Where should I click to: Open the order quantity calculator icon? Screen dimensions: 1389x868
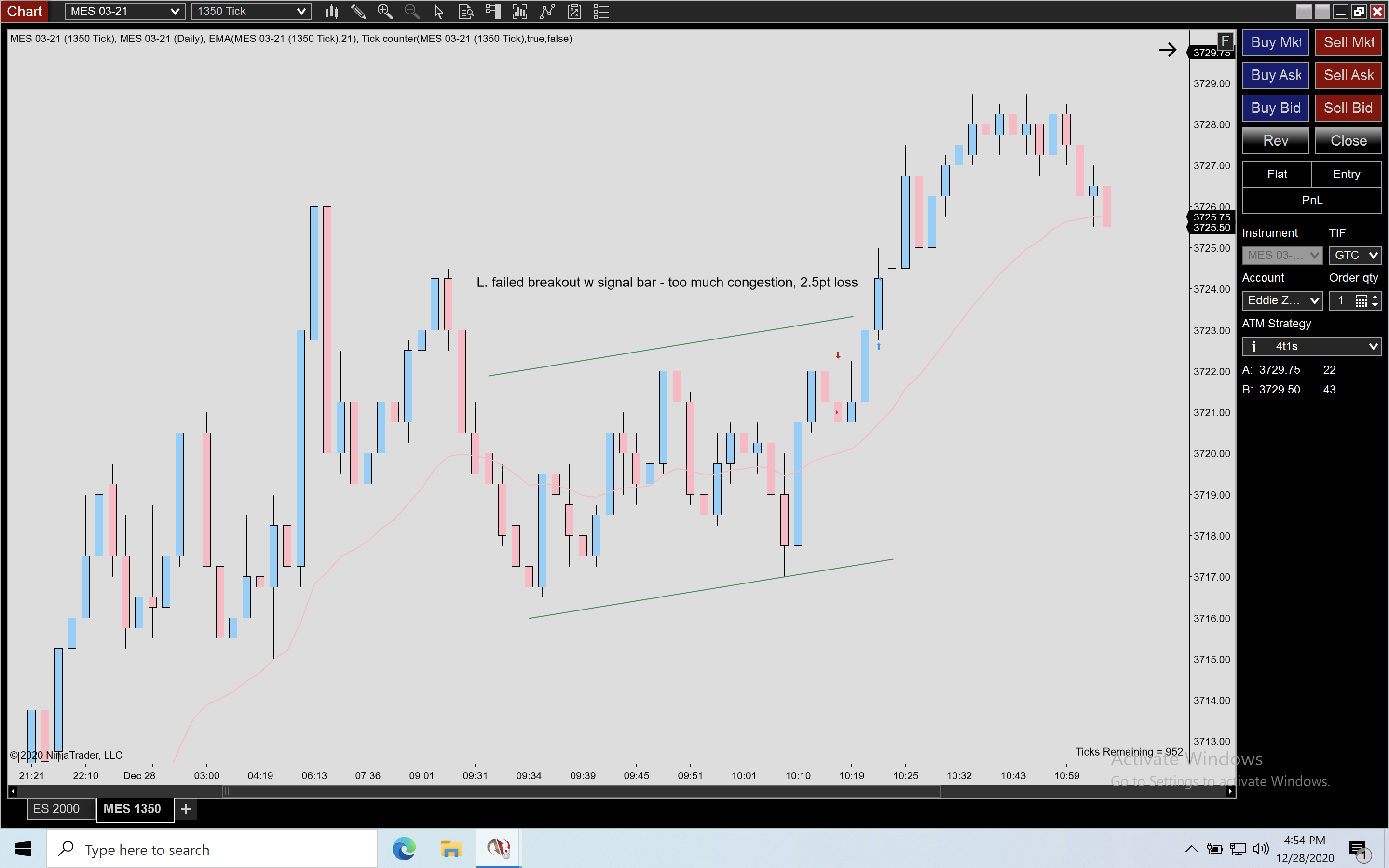click(1361, 301)
